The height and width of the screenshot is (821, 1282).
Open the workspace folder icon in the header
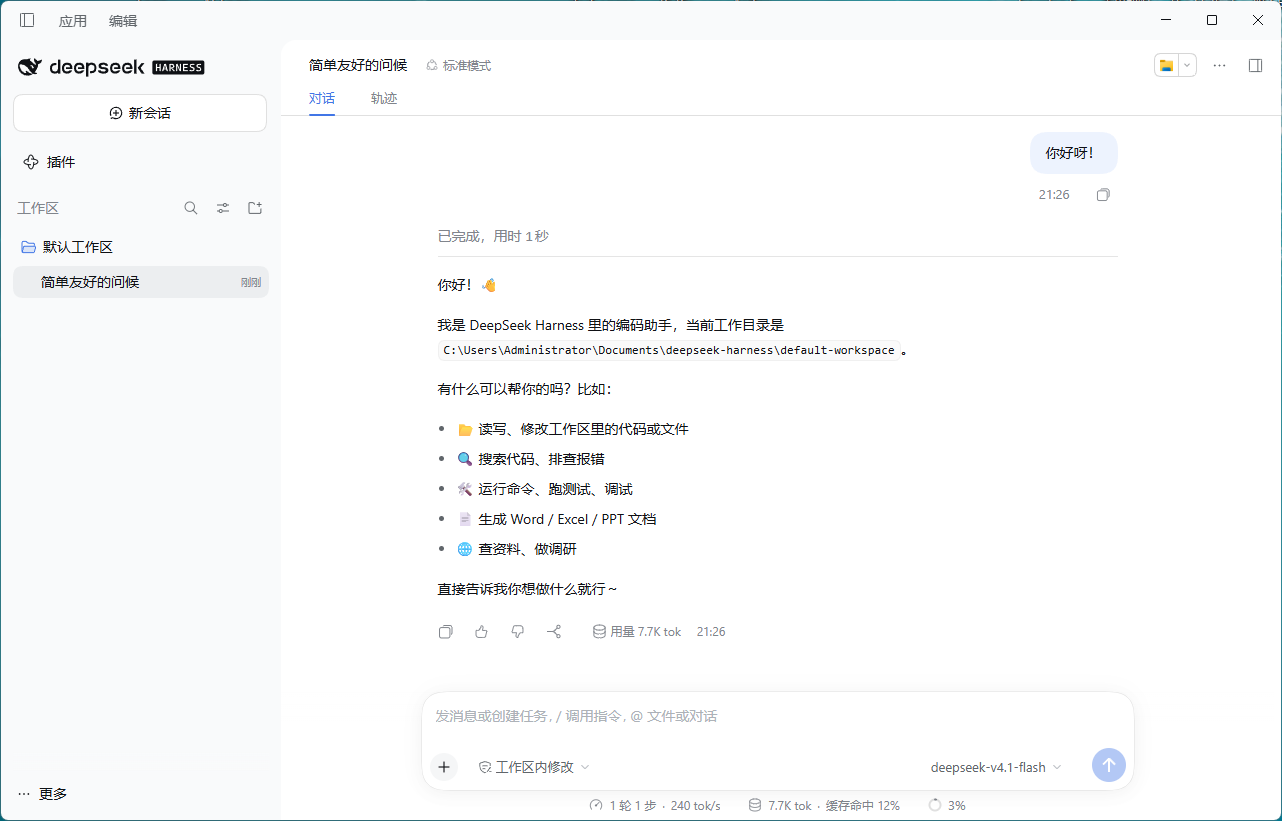[x=1166, y=65]
